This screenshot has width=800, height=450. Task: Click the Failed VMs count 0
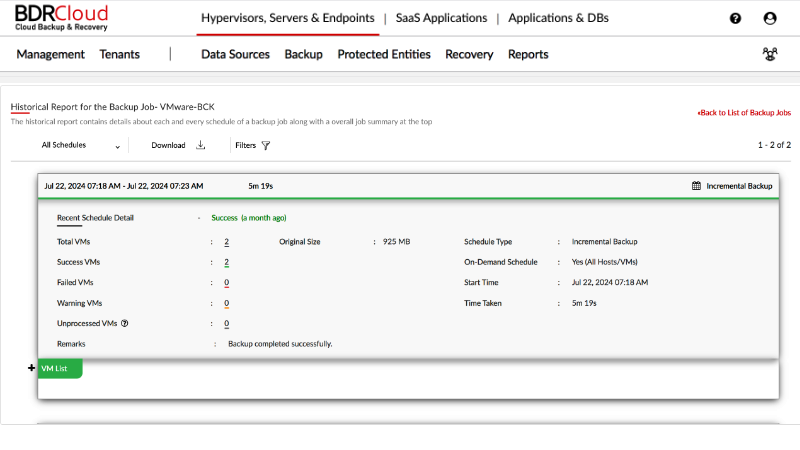point(227,283)
